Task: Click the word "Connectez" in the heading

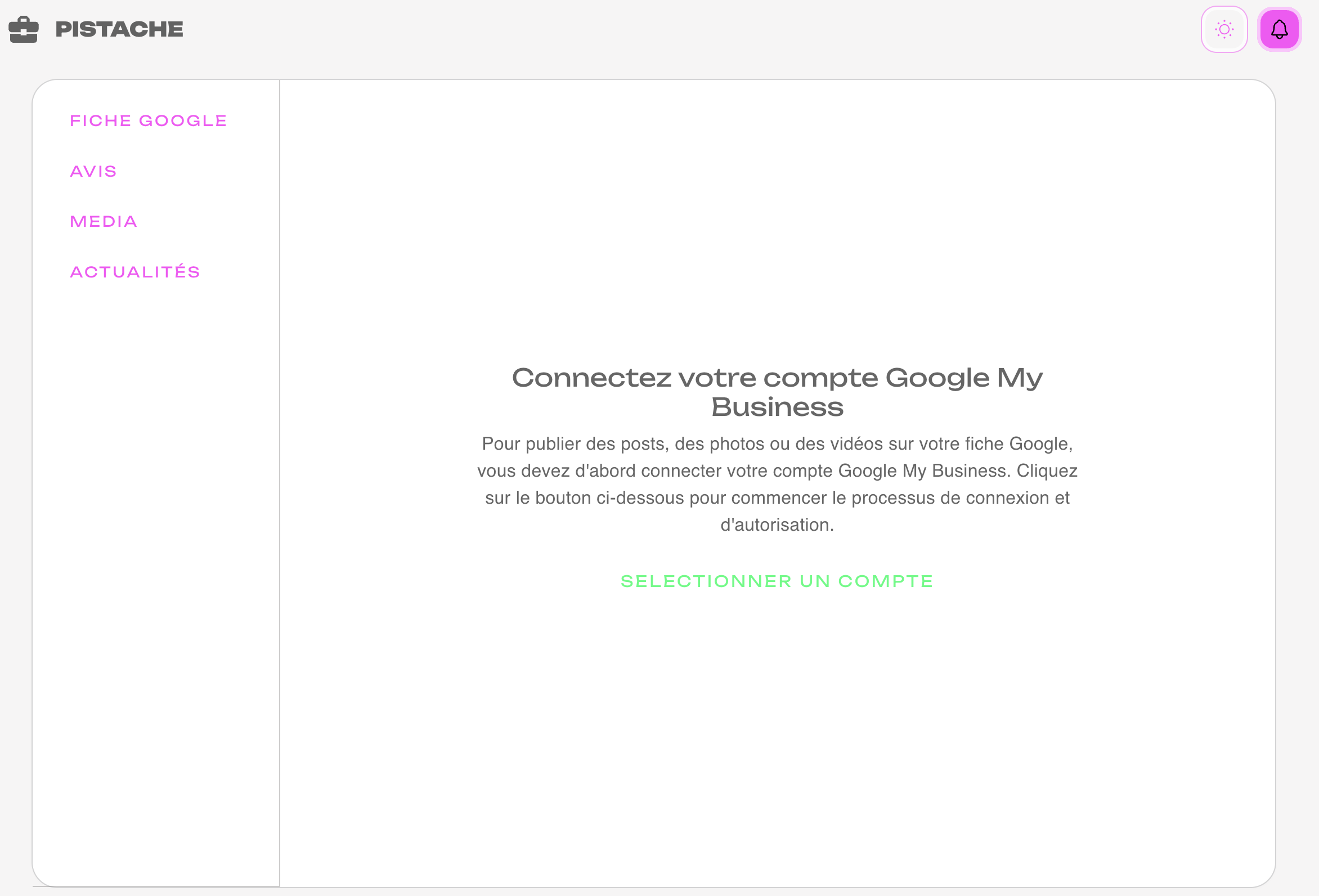Action: [x=591, y=378]
